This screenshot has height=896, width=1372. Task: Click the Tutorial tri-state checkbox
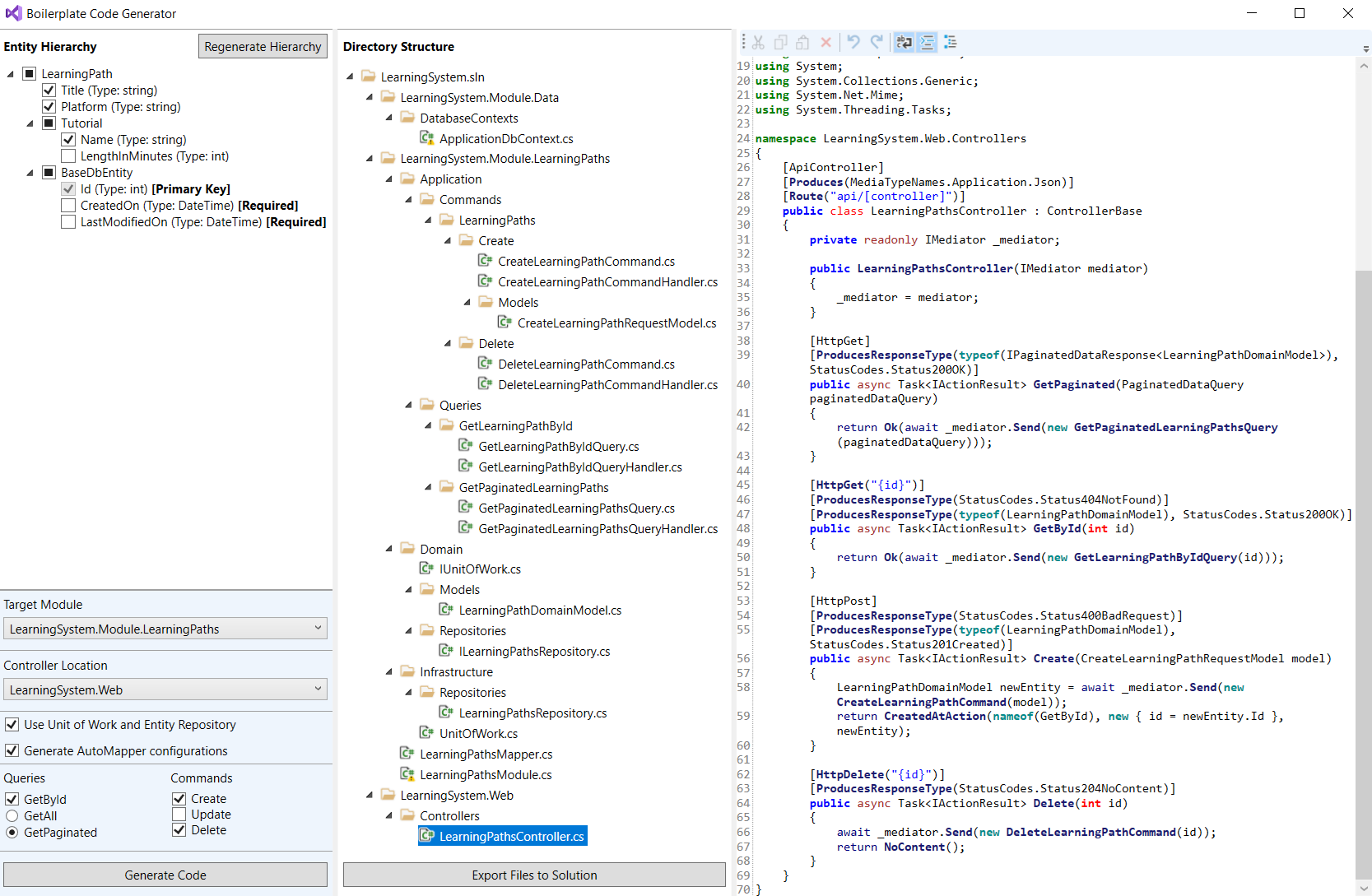[49, 123]
